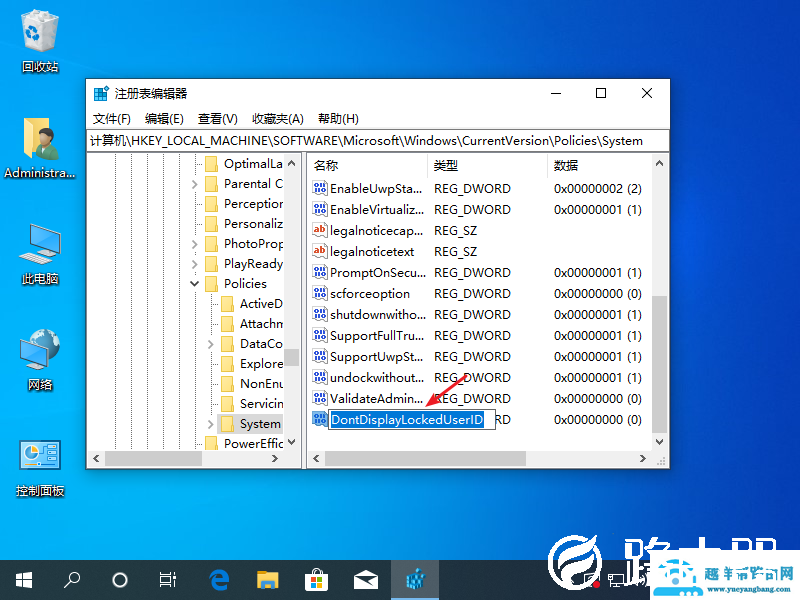
Task: Open the Administrator folder desktop icon
Action: tap(40, 148)
